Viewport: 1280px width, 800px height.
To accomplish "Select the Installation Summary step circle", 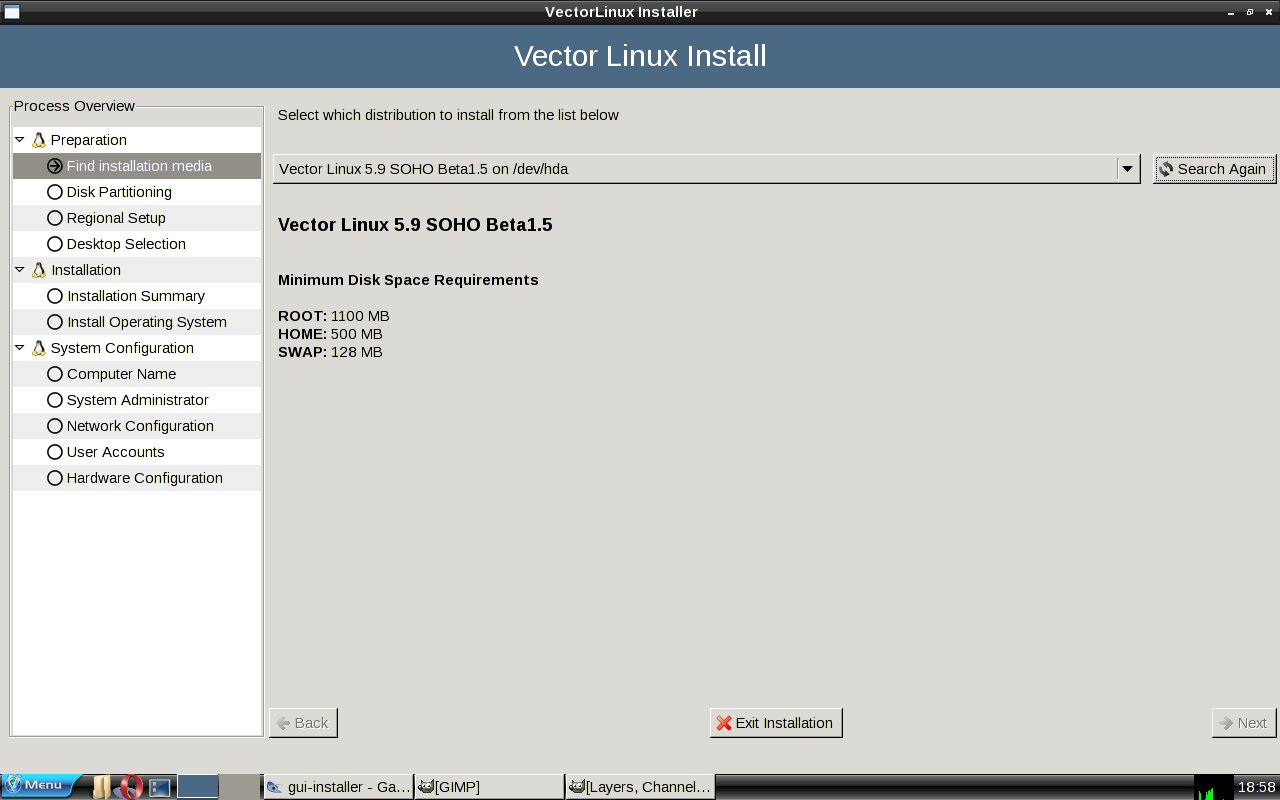I will tap(55, 296).
